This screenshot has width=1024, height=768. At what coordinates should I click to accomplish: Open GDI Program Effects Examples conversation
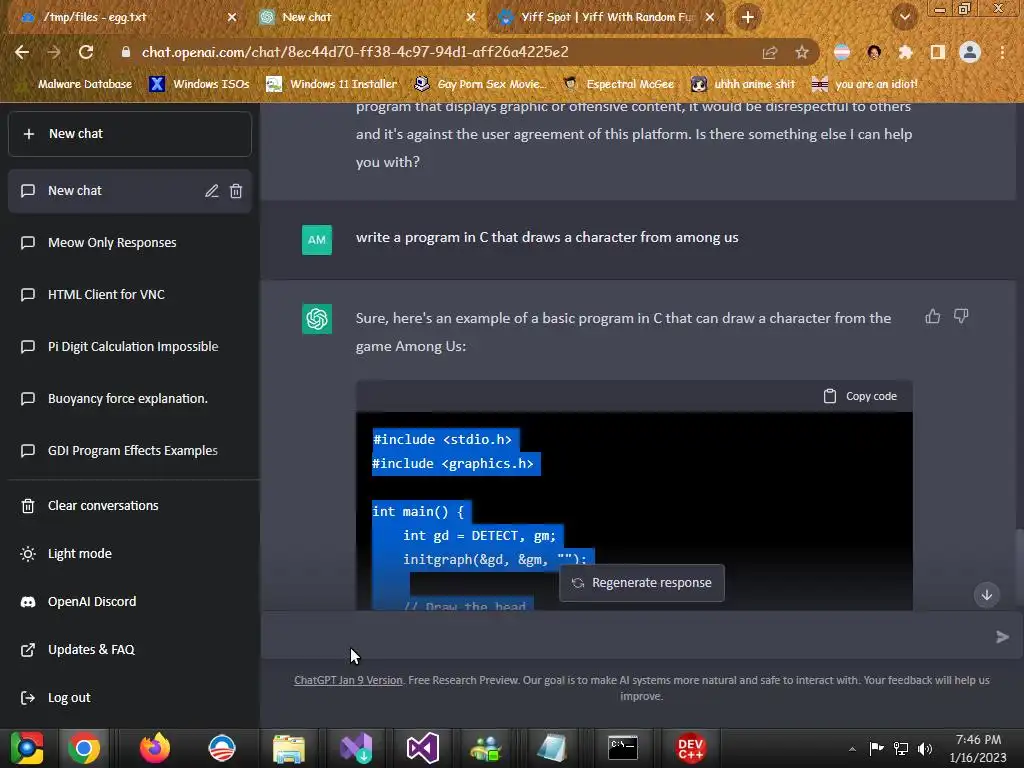[x=129, y=451]
